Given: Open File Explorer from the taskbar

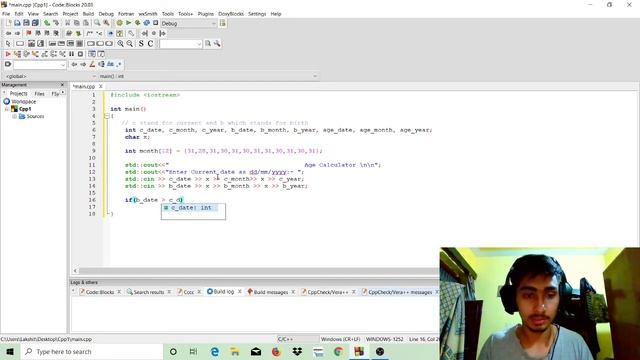Looking at the screenshot, I should coord(235,351).
